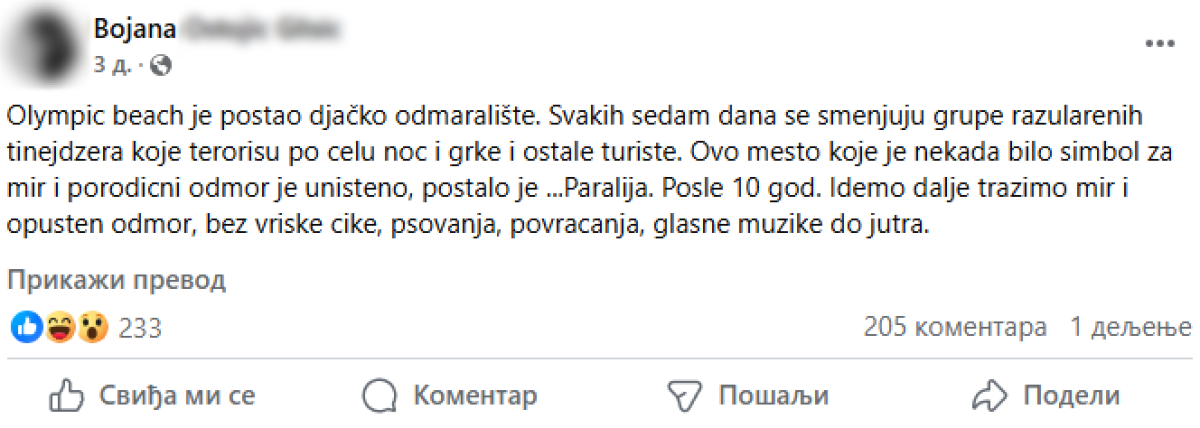The height and width of the screenshot is (428, 1200).
Task: Click the "3 д." post timestamp
Action: (x=113, y=66)
